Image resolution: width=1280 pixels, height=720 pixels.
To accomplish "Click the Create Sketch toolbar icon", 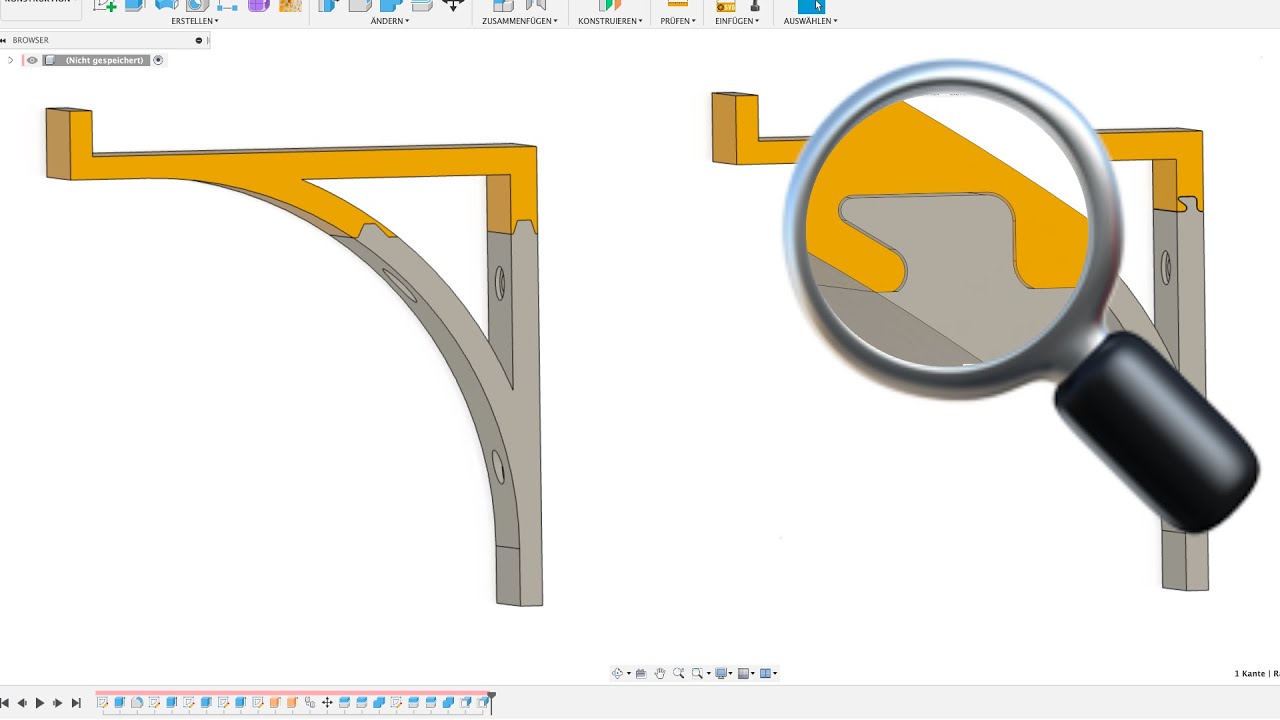I will pos(105,5).
